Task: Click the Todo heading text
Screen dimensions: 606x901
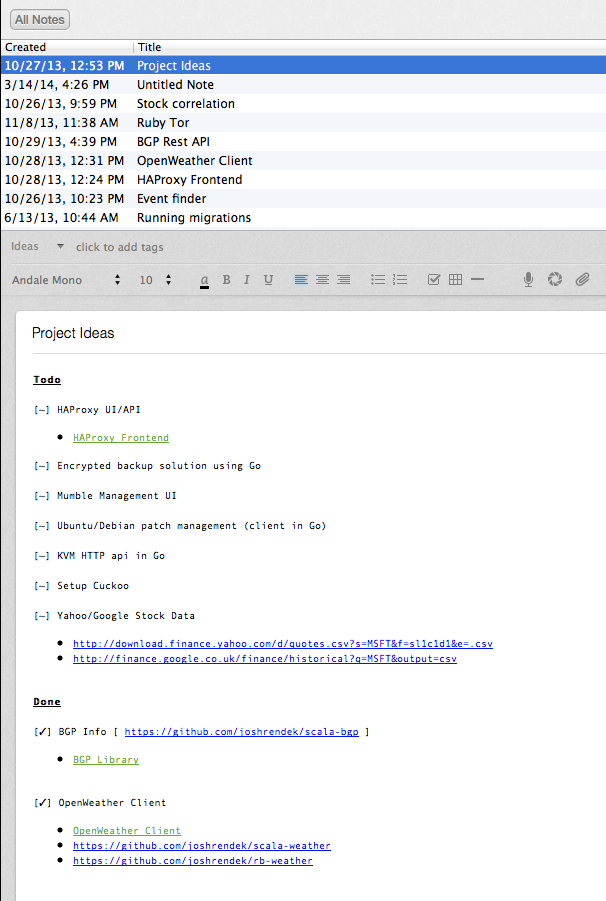Action: (x=47, y=380)
